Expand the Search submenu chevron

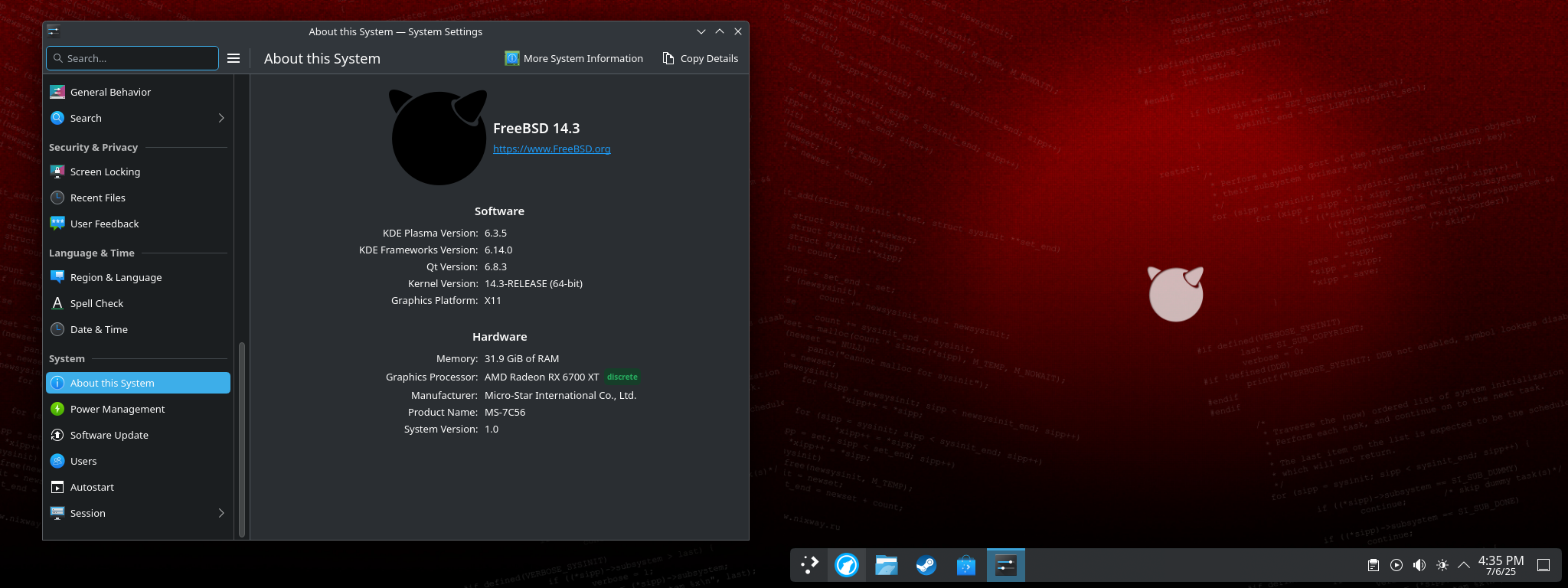tap(221, 118)
